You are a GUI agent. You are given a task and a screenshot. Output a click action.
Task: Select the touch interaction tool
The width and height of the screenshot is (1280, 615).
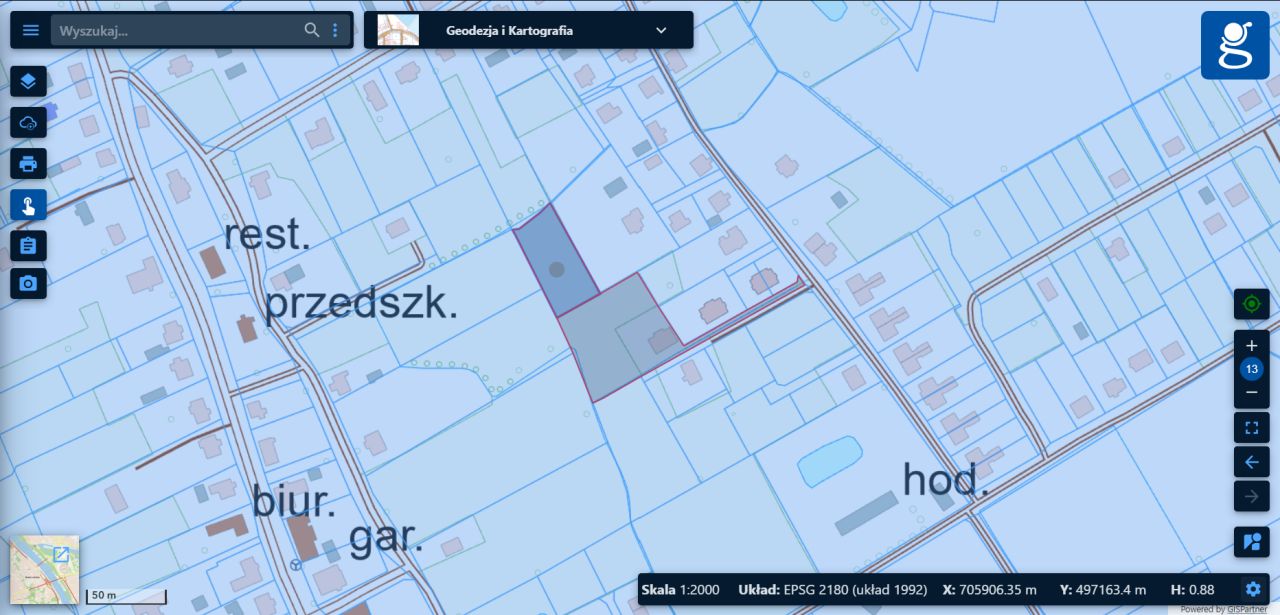point(28,204)
